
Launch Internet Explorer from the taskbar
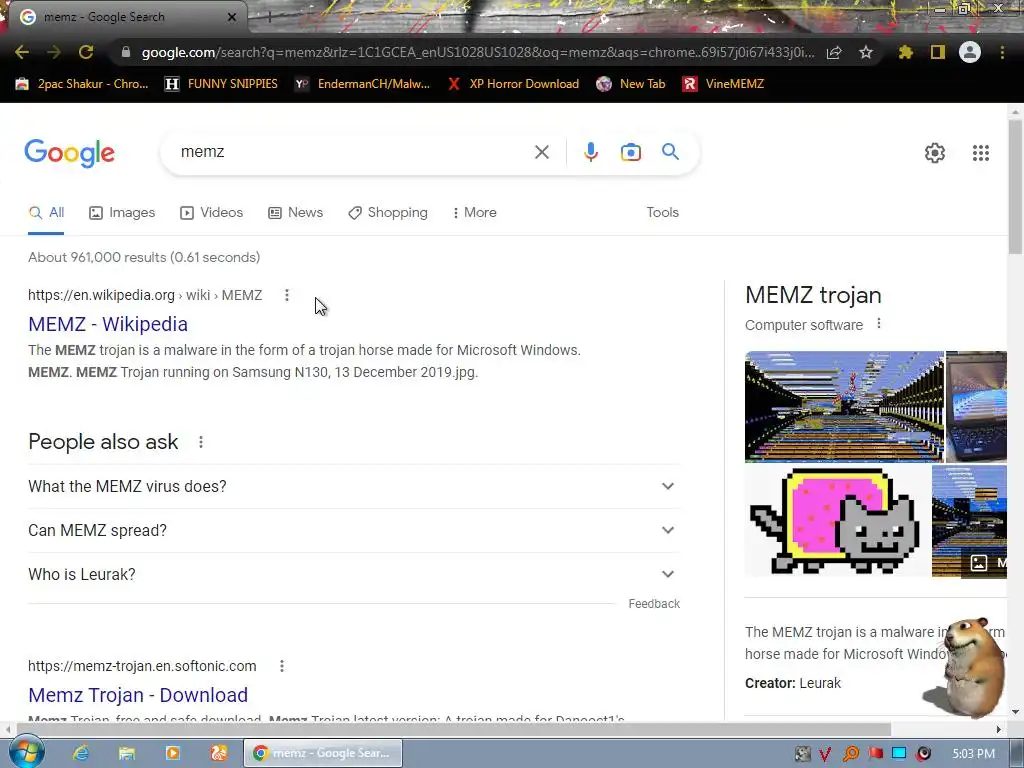pyautogui.click(x=81, y=753)
